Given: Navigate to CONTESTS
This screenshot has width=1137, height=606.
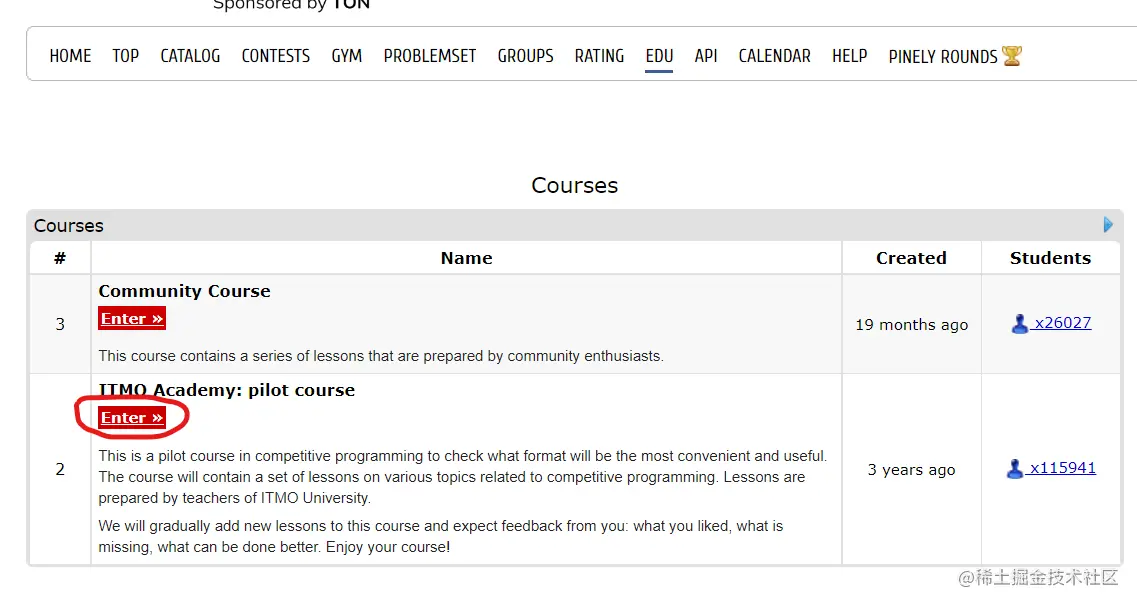Looking at the screenshot, I should 276,56.
